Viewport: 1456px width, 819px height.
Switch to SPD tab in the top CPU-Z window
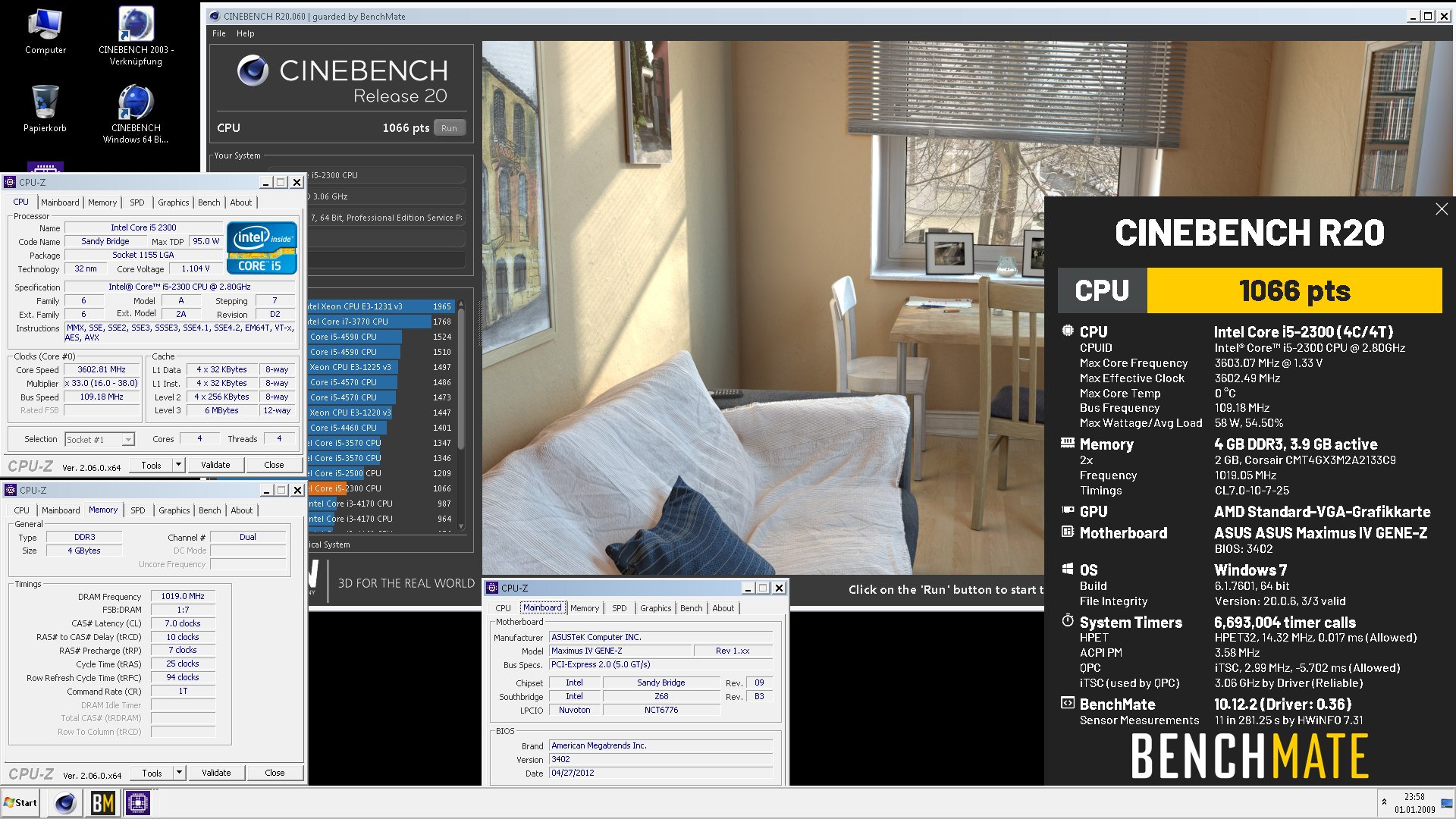pyautogui.click(x=136, y=202)
